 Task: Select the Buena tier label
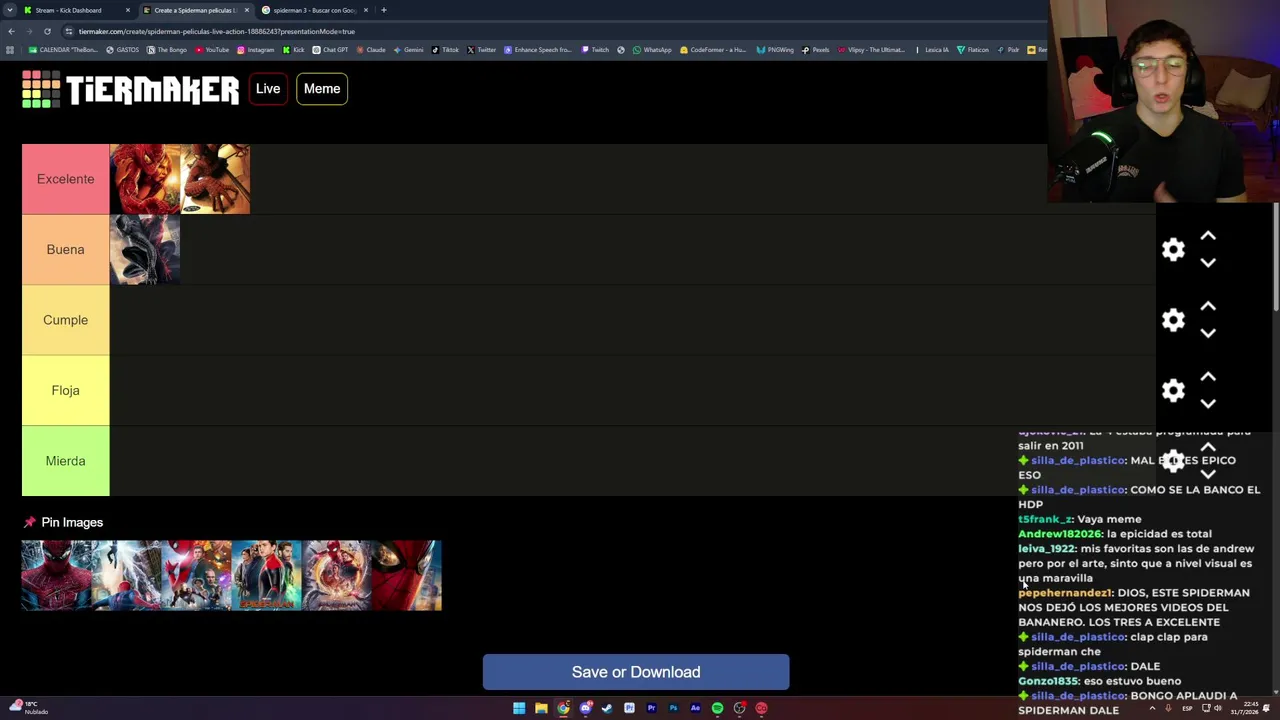(x=65, y=249)
